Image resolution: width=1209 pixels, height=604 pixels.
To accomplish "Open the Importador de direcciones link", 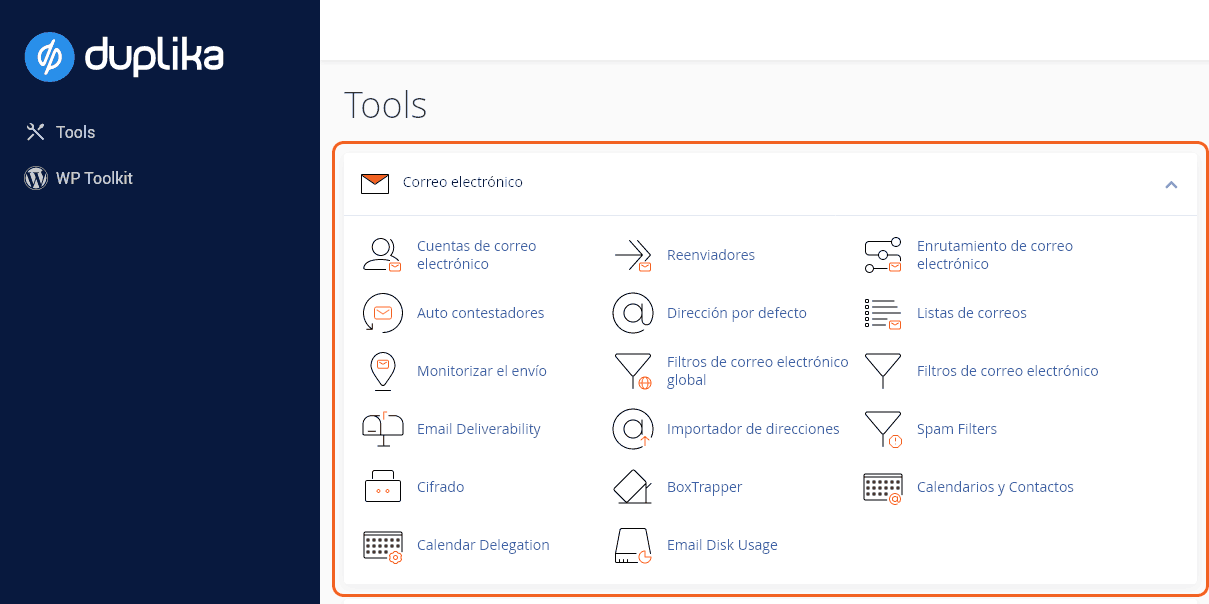I will pyautogui.click(x=753, y=429).
